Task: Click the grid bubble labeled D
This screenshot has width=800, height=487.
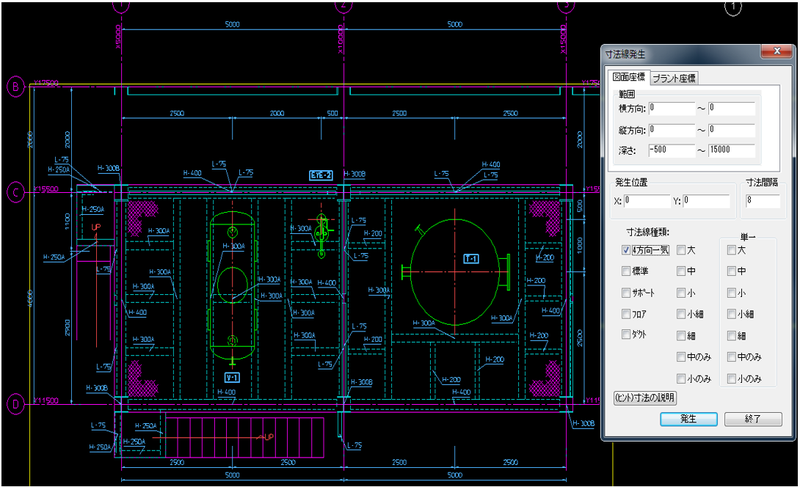Action: (x=15, y=404)
